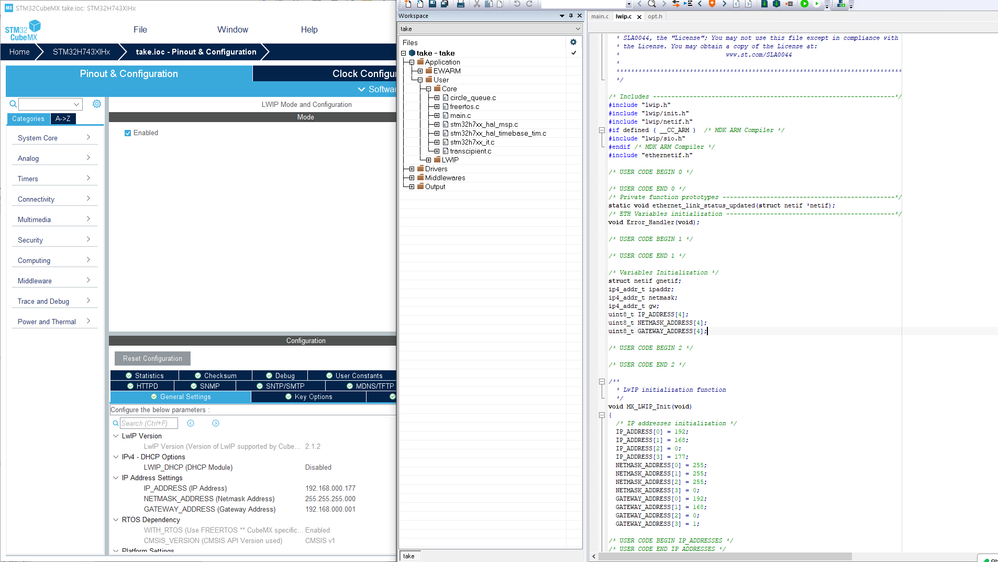Go to previous parameter search result
Screen dimensions: 998x562
(x=190, y=423)
